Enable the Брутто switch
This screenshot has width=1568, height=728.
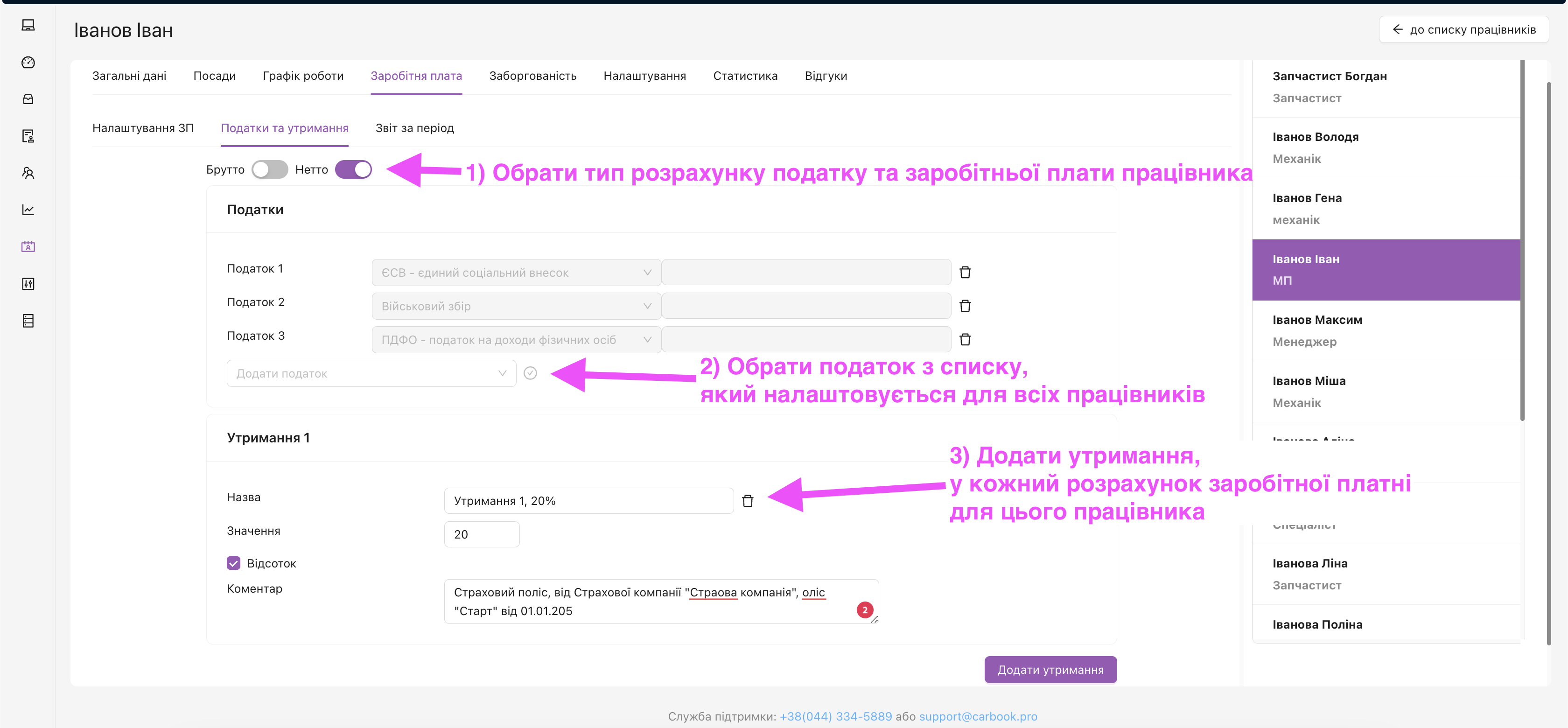tap(270, 170)
